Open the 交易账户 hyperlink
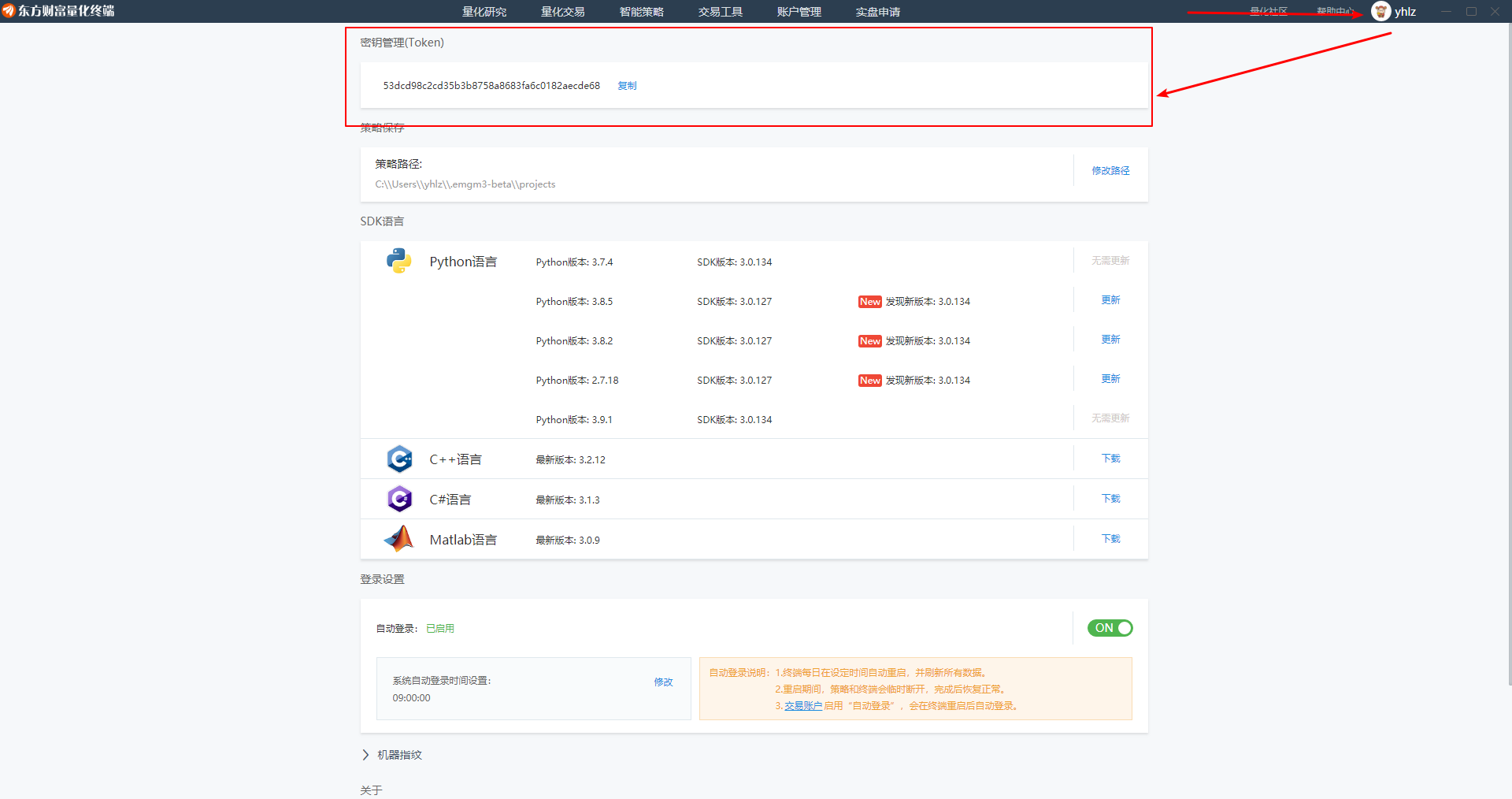Image resolution: width=1512 pixels, height=799 pixels. click(x=803, y=706)
